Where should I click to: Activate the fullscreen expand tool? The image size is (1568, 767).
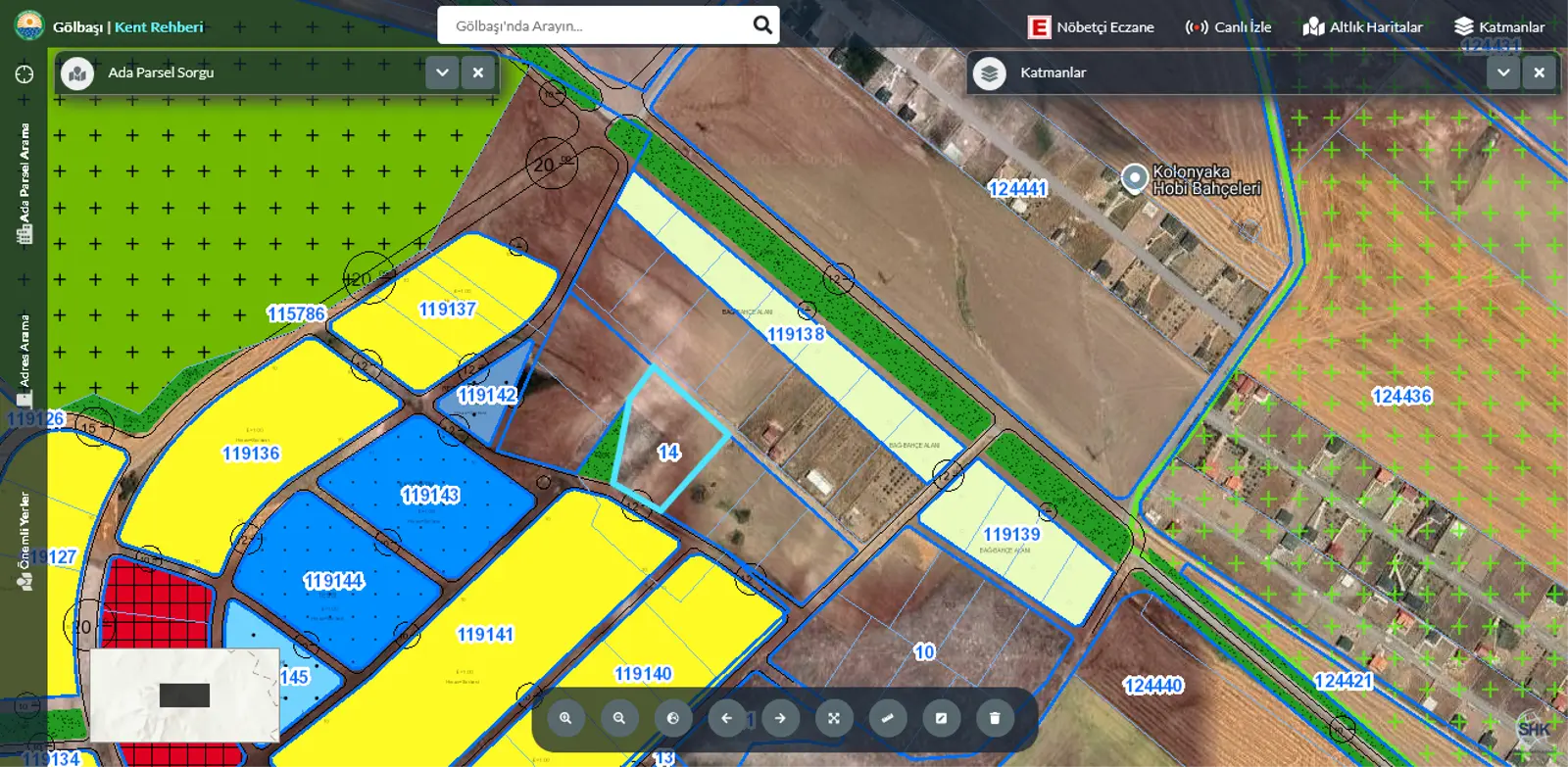(834, 718)
